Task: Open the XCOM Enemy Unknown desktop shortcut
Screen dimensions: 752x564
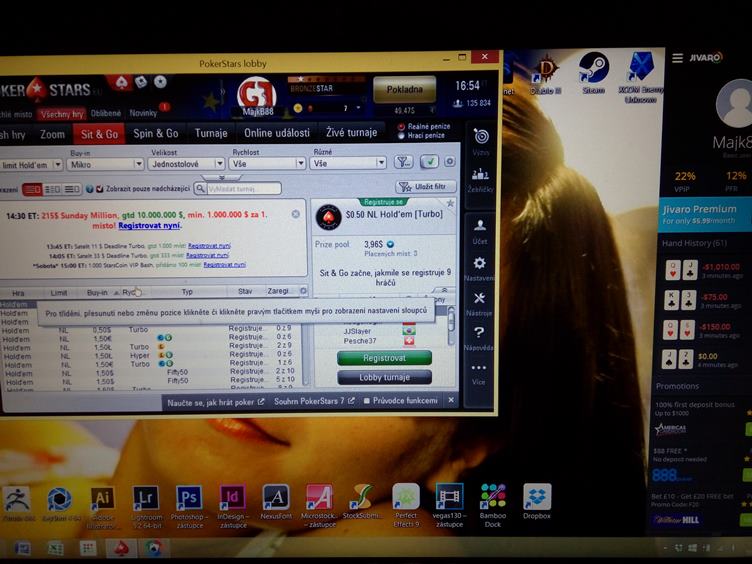Action: tap(642, 77)
